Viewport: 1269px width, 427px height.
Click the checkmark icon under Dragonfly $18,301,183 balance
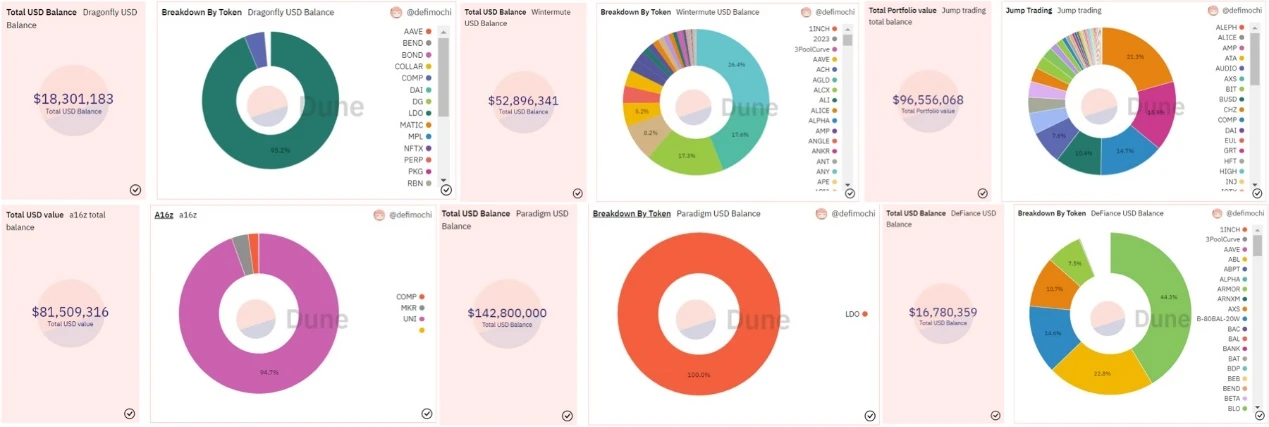[135, 190]
